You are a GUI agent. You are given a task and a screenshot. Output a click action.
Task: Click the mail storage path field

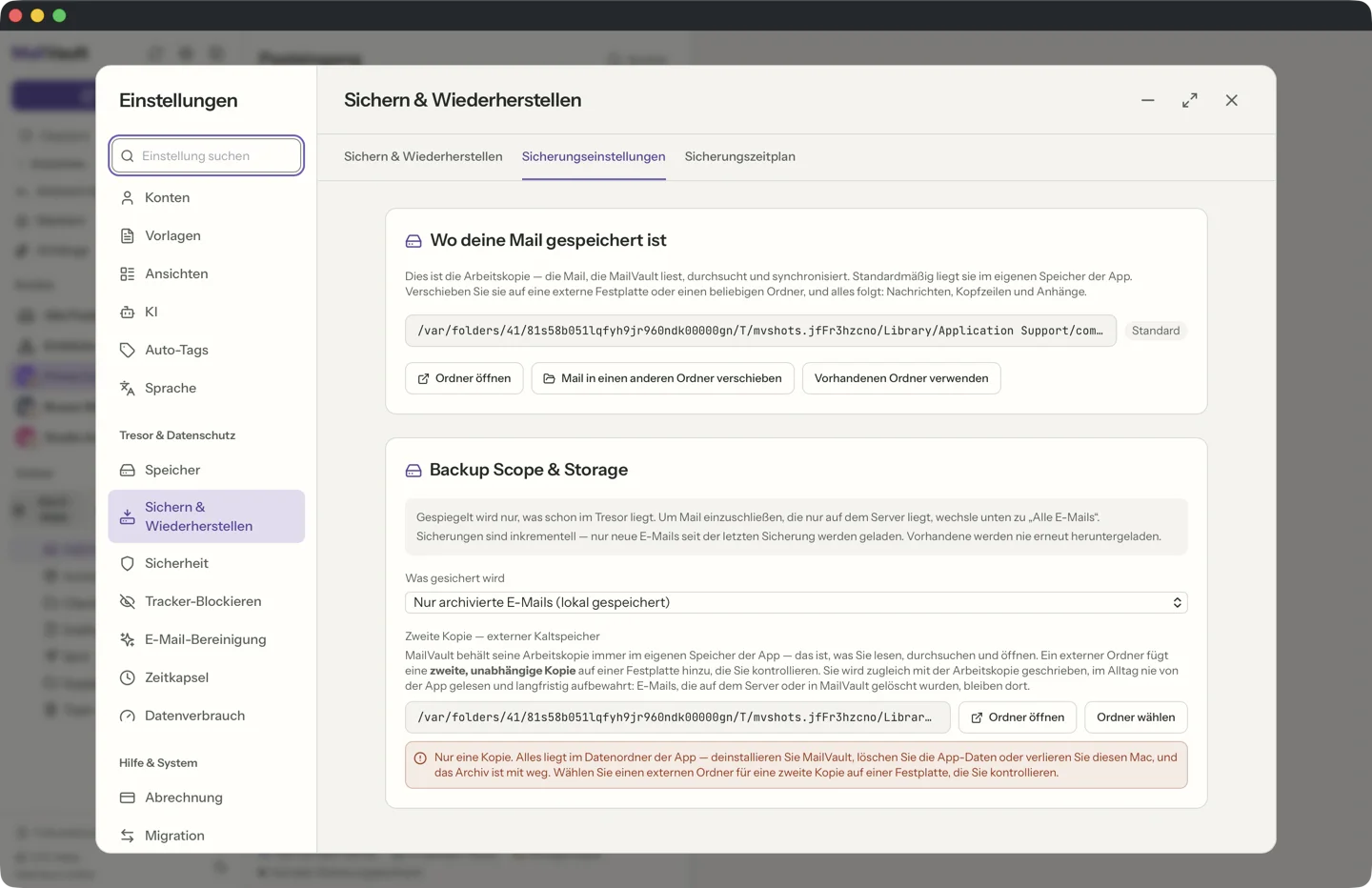(760, 331)
